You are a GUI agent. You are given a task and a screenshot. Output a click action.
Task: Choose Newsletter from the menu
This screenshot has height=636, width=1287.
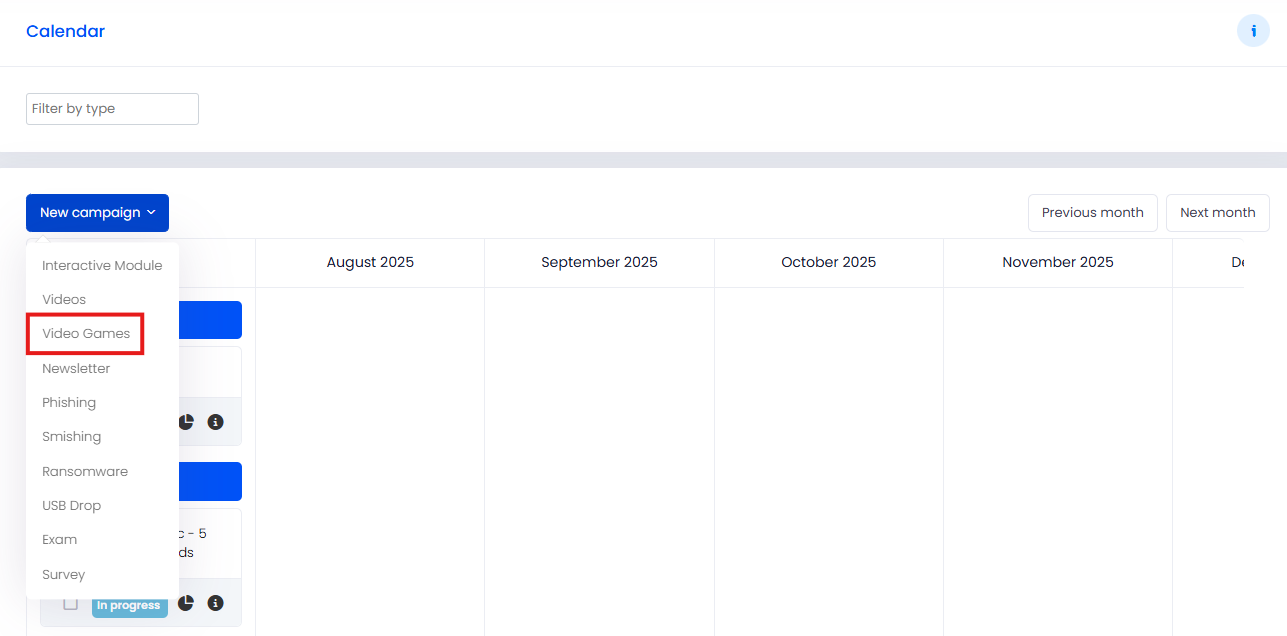tap(76, 369)
